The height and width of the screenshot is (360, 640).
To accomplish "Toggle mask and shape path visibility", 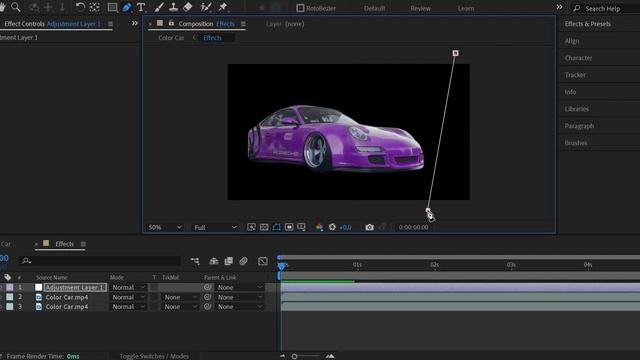I will click(x=277, y=227).
